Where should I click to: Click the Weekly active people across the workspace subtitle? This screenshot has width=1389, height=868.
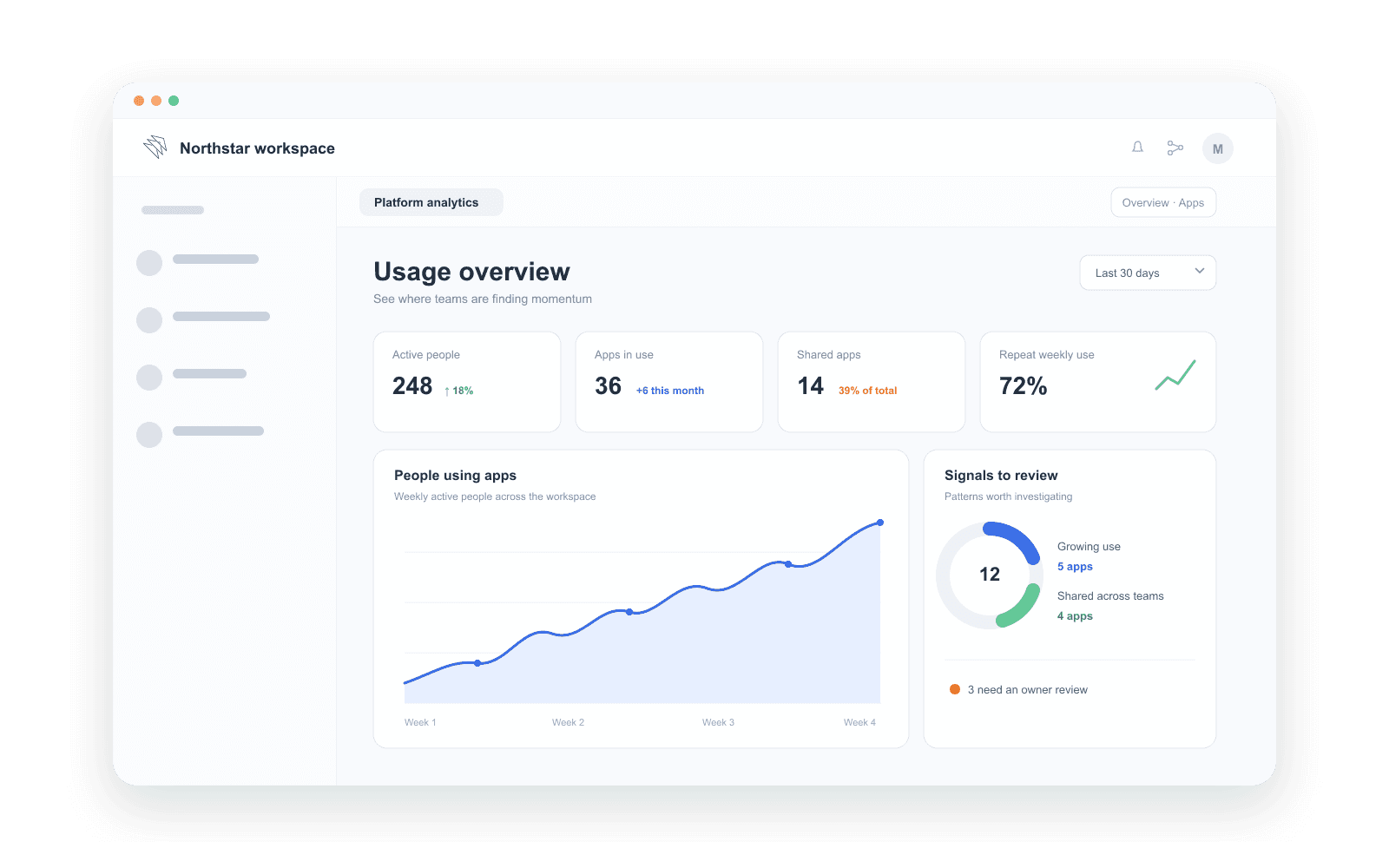pyautogui.click(x=495, y=496)
